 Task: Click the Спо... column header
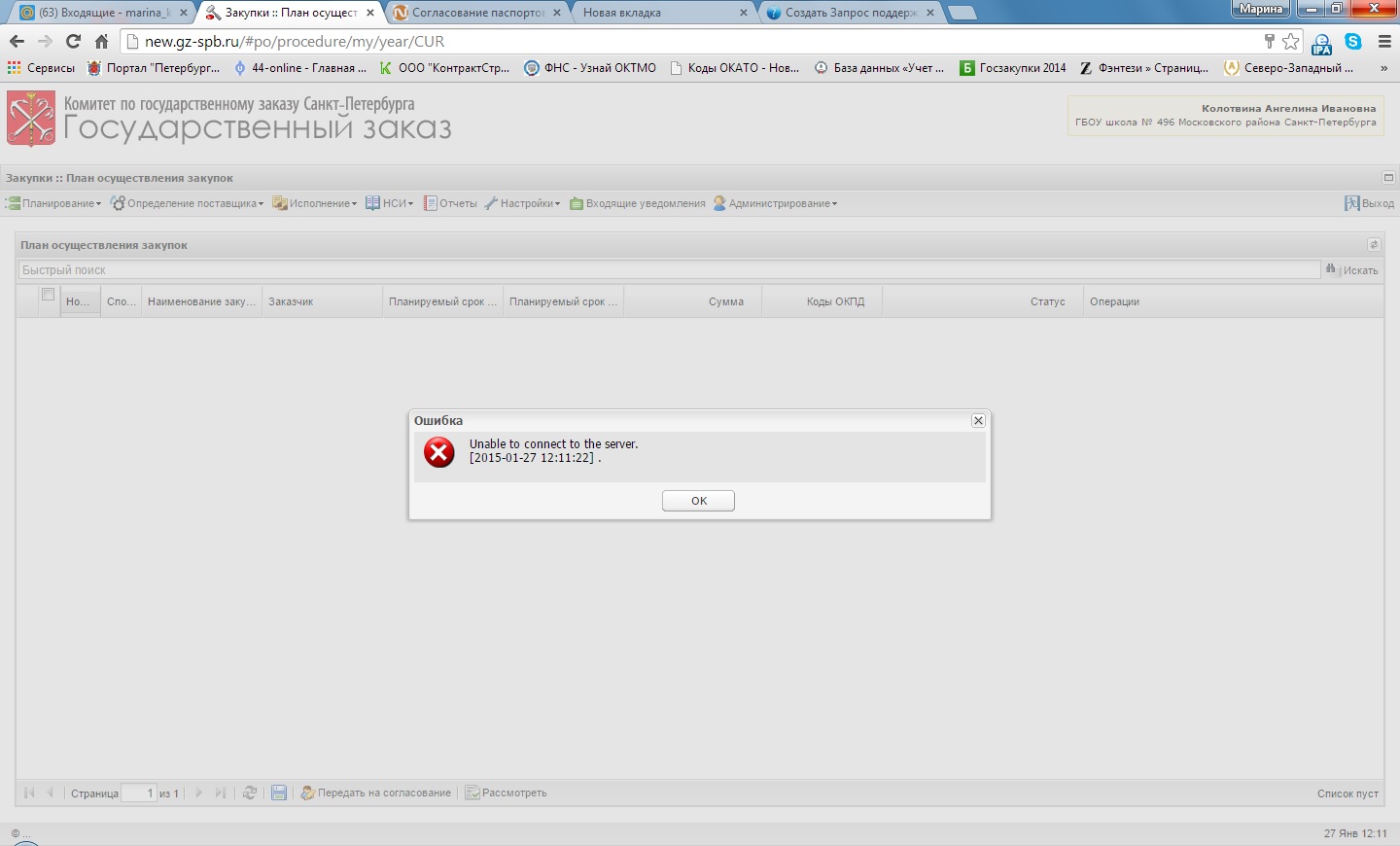(121, 302)
